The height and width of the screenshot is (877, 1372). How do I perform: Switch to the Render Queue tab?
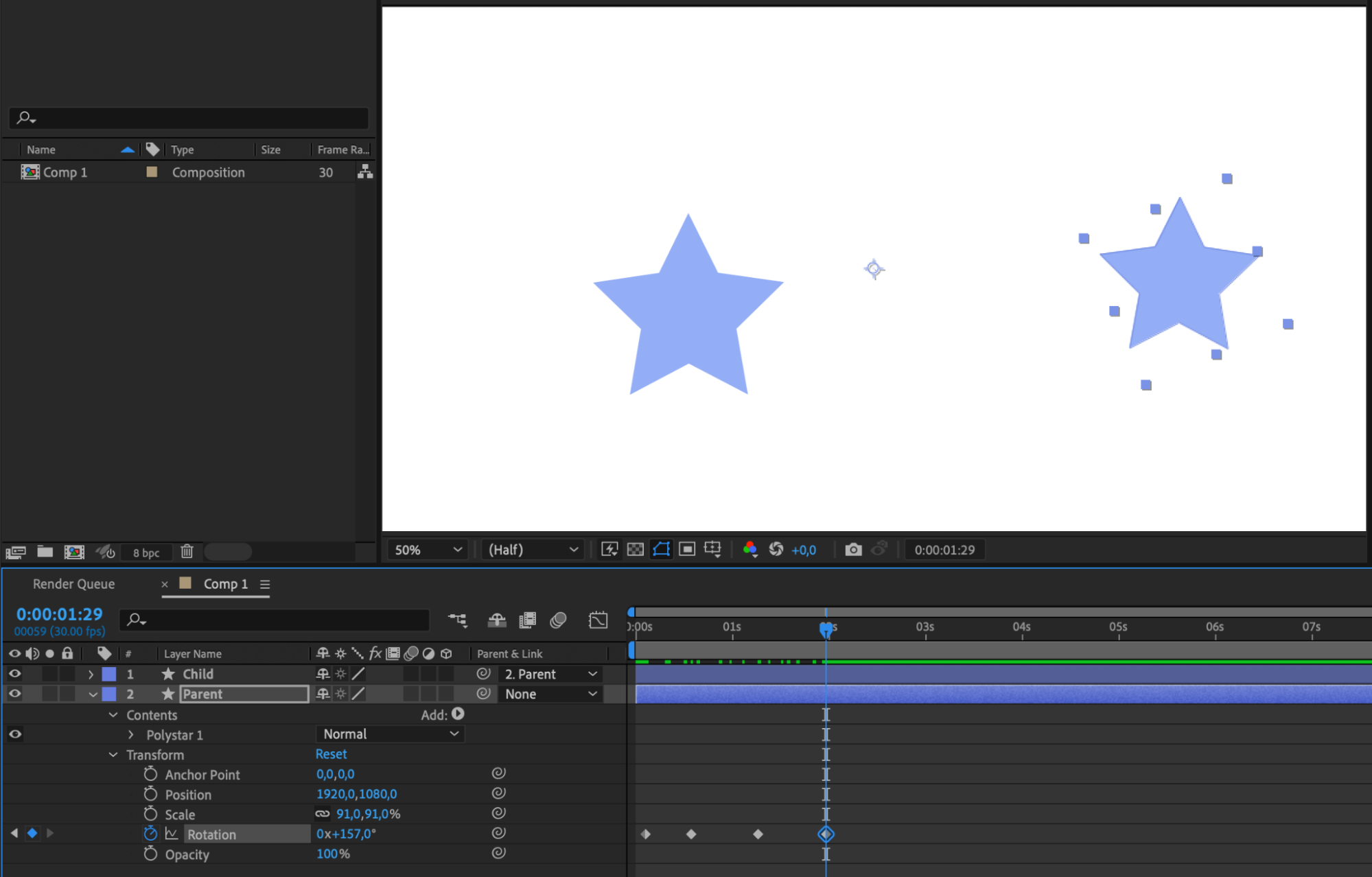click(x=73, y=584)
